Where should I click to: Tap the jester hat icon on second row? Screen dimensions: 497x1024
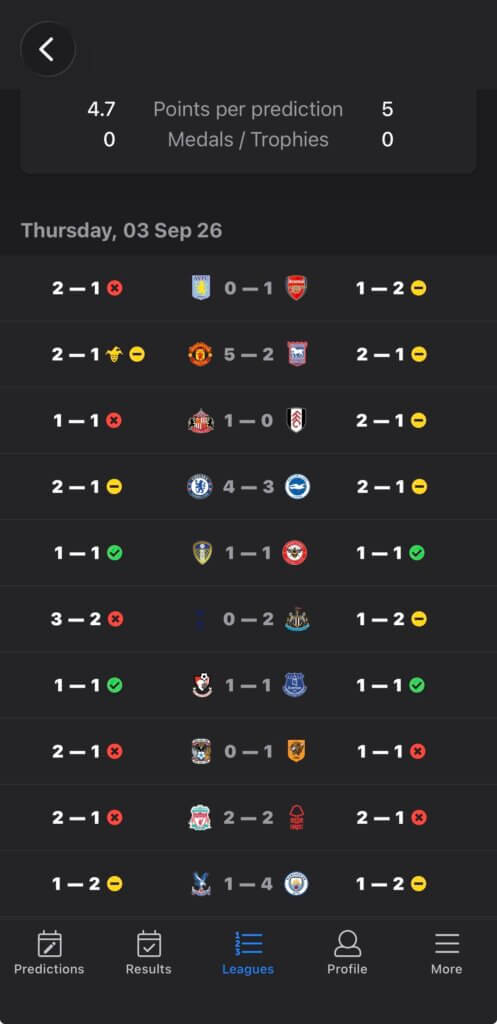point(114,355)
